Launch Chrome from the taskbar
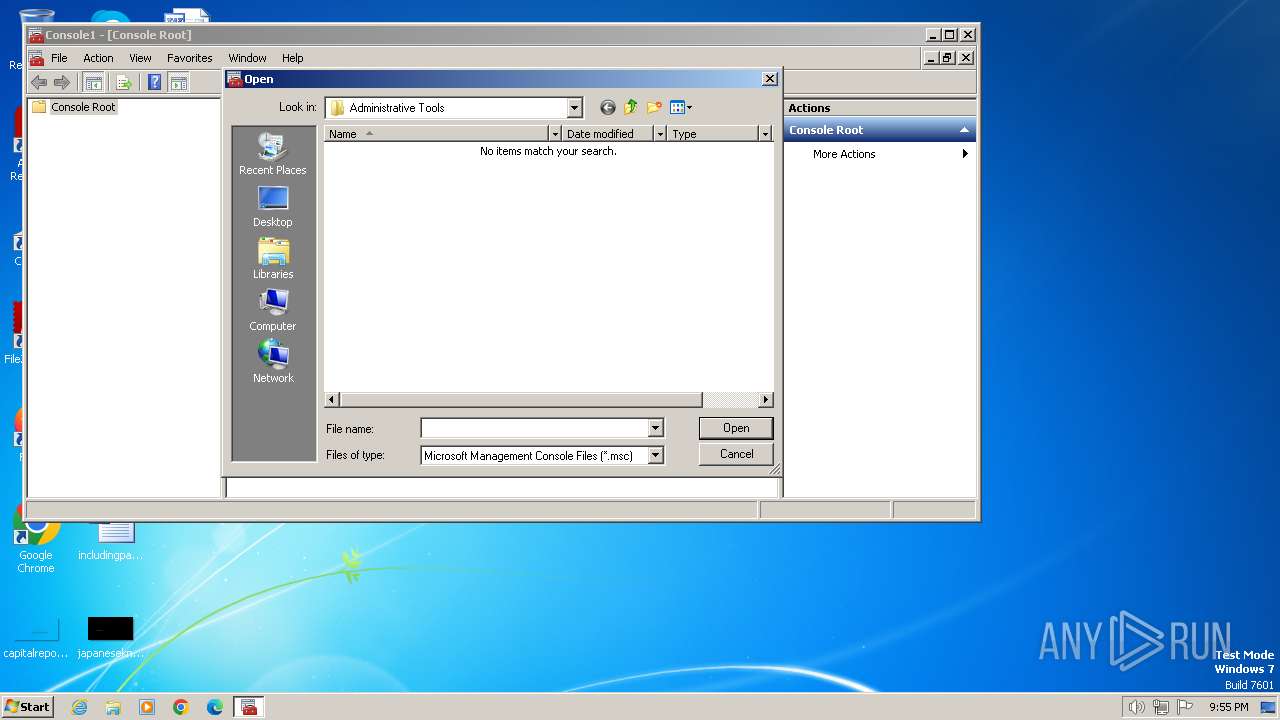 [181, 707]
